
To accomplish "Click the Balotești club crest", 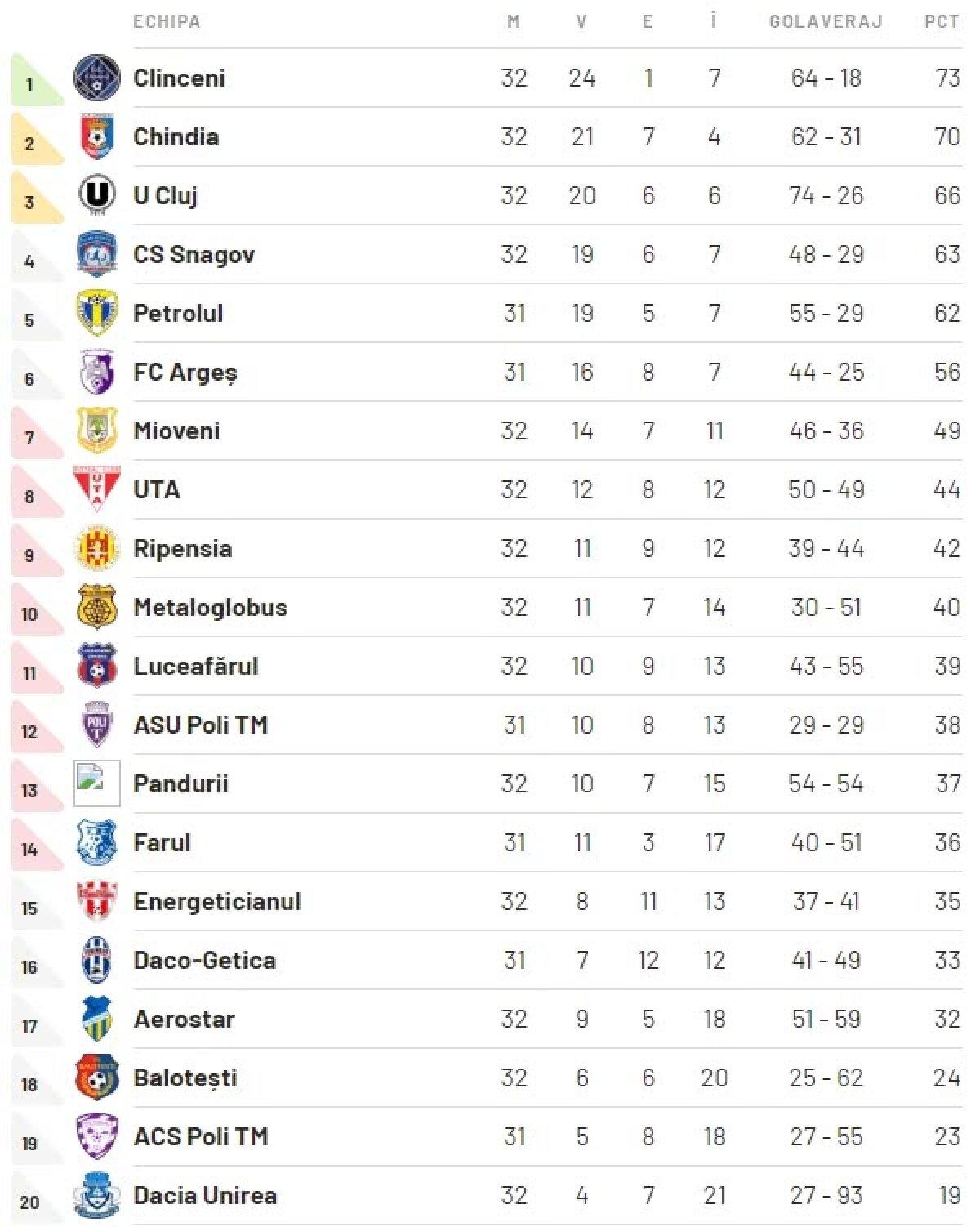I will pyautogui.click(x=97, y=1078).
